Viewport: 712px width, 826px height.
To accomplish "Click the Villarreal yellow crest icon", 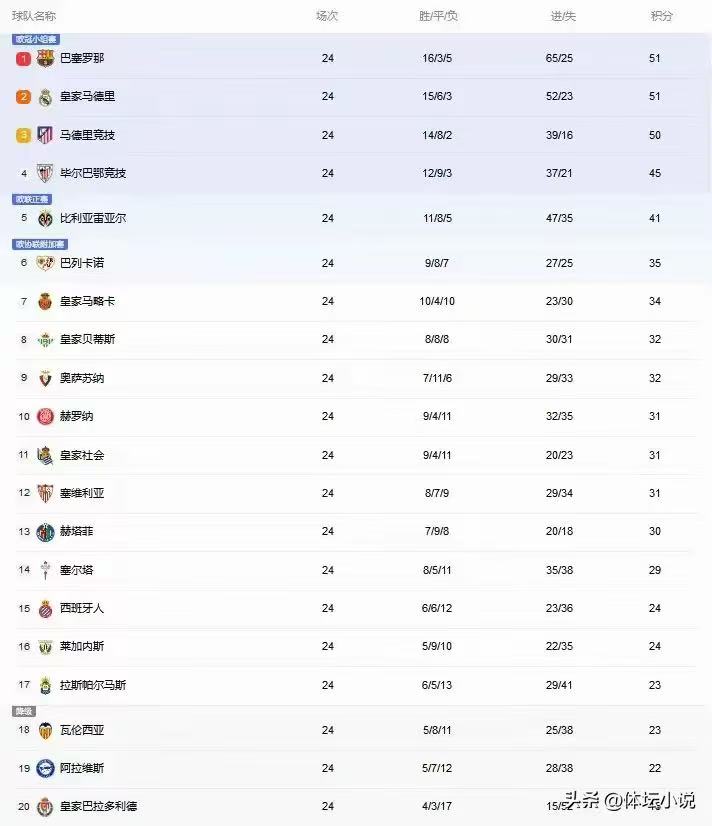I will (x=45, y=218).
